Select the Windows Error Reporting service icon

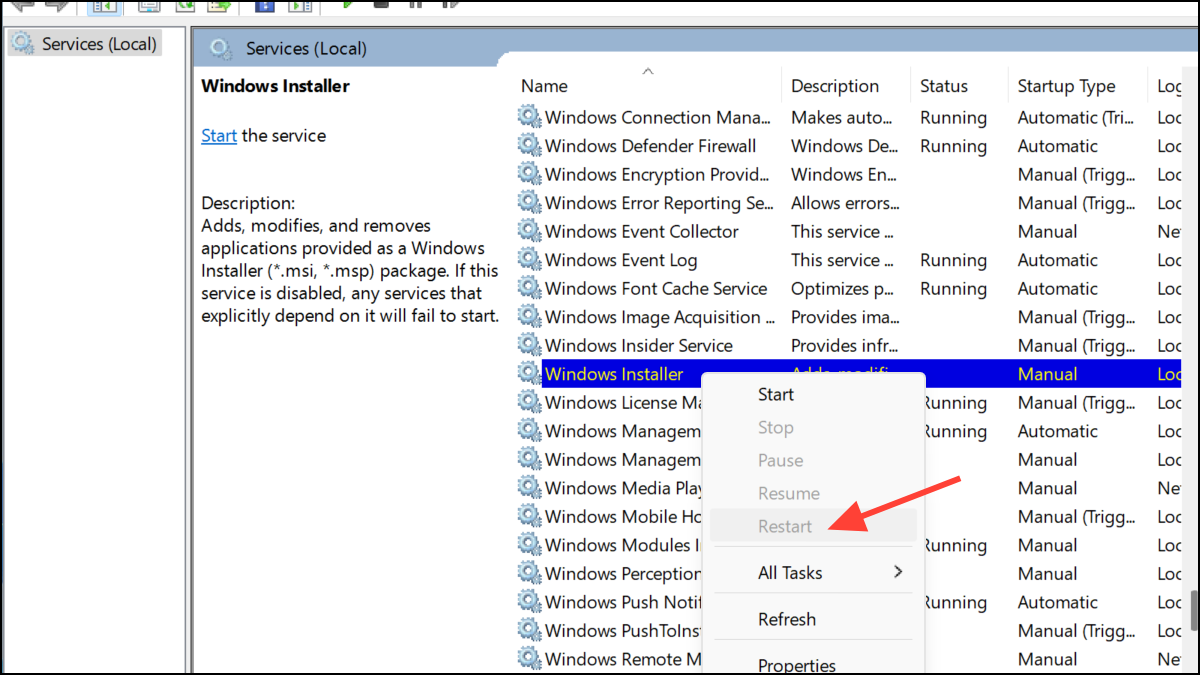point(528,203)
